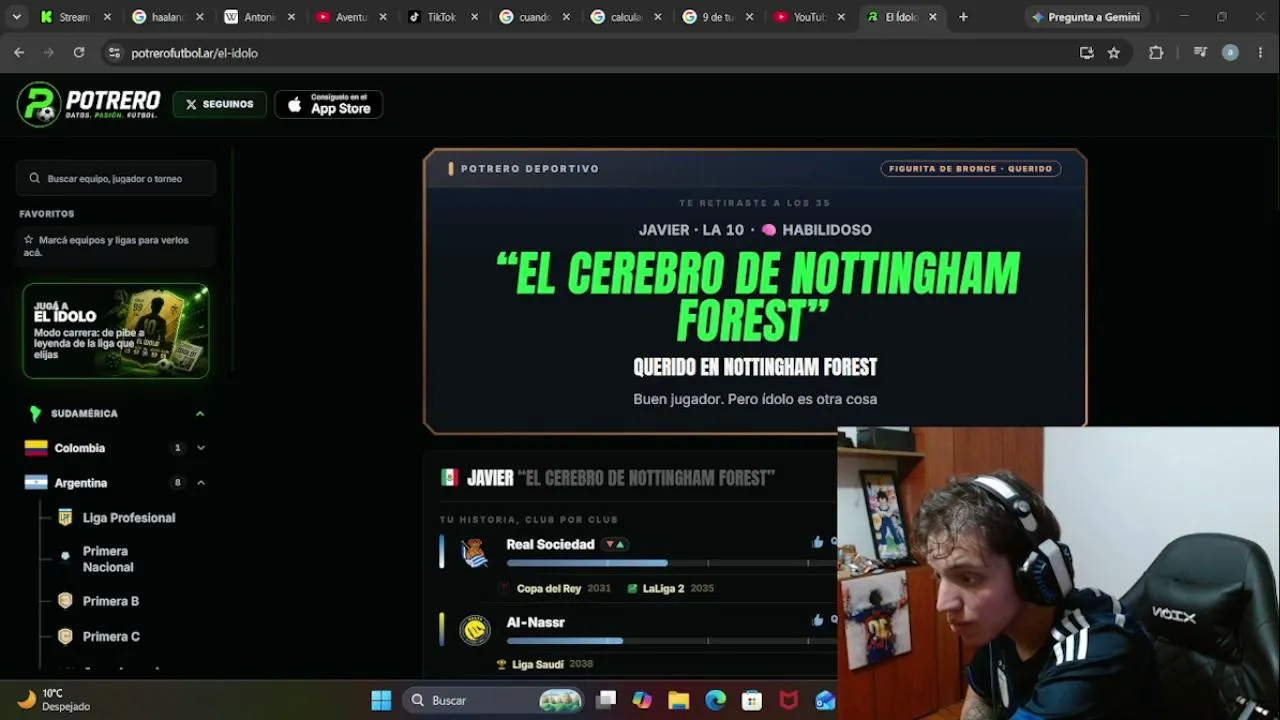Screen dimensions: 1280x720
Task: Select the Colombia country row
Action: 116,448
